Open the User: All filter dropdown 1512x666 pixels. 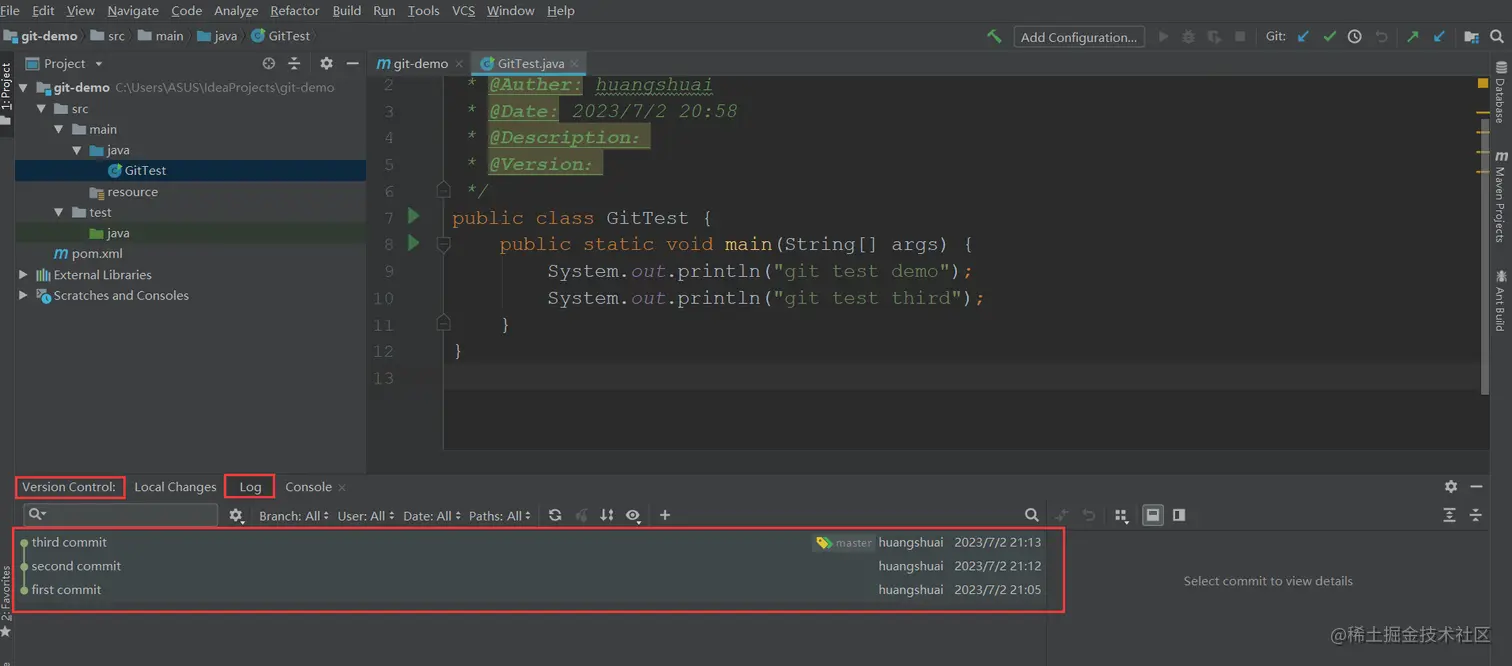coord(366,516)
